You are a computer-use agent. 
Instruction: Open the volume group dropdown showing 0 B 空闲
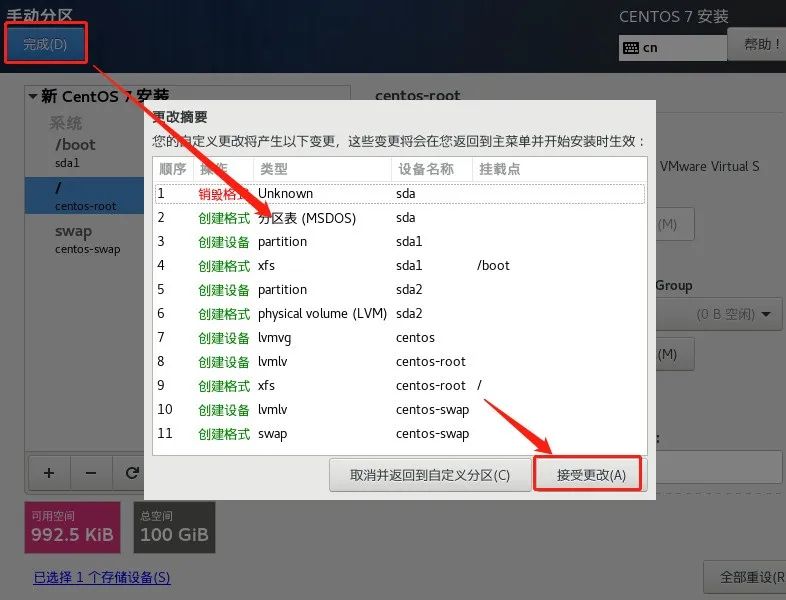pyautogui.click(x=720, y=314)
